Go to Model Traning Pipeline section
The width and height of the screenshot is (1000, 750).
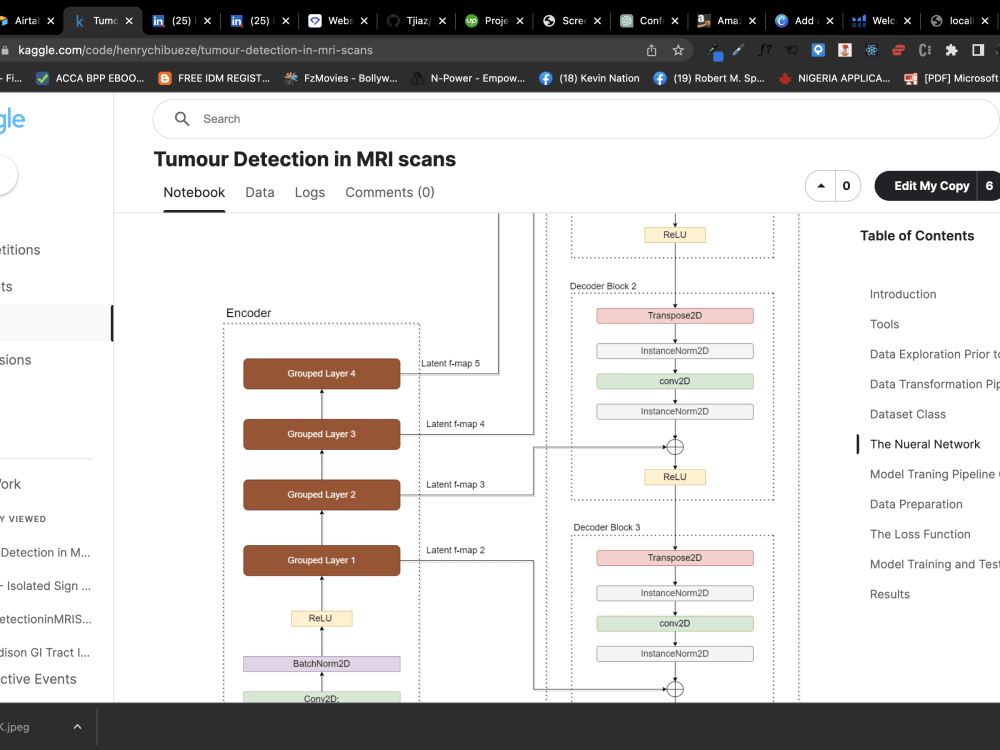click(934, 474)
